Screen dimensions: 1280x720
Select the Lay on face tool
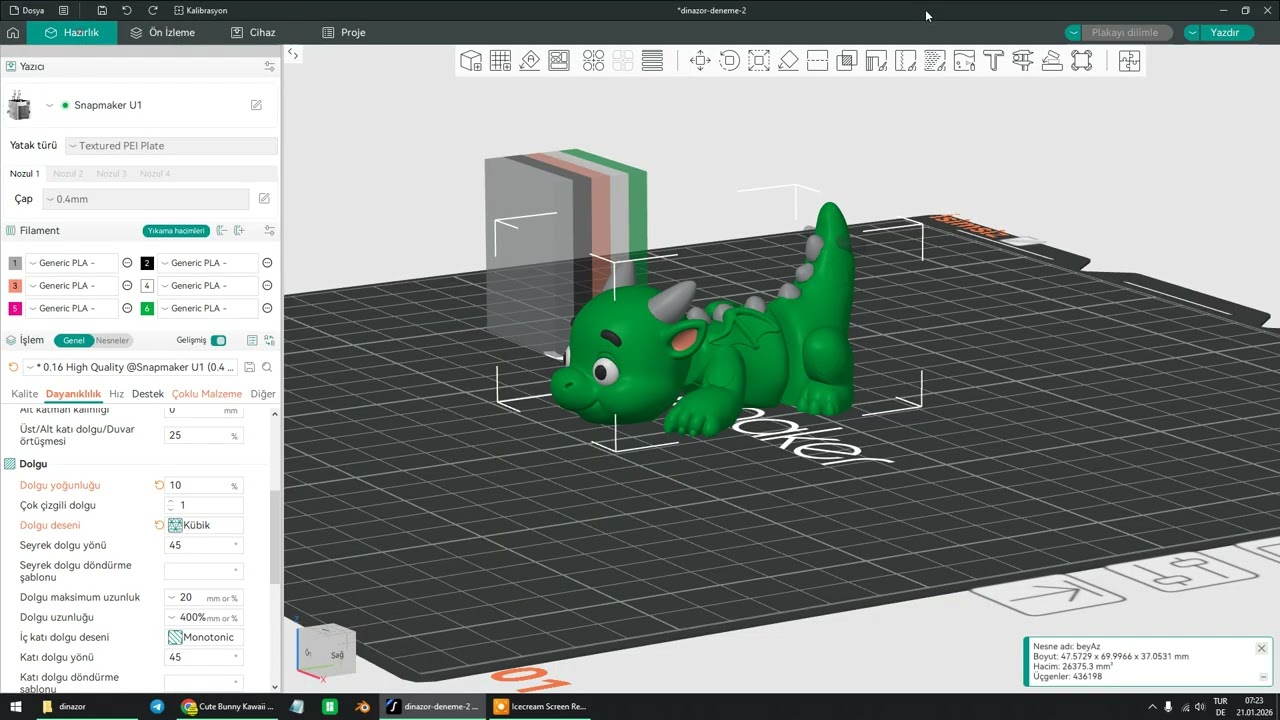point(788,61)
